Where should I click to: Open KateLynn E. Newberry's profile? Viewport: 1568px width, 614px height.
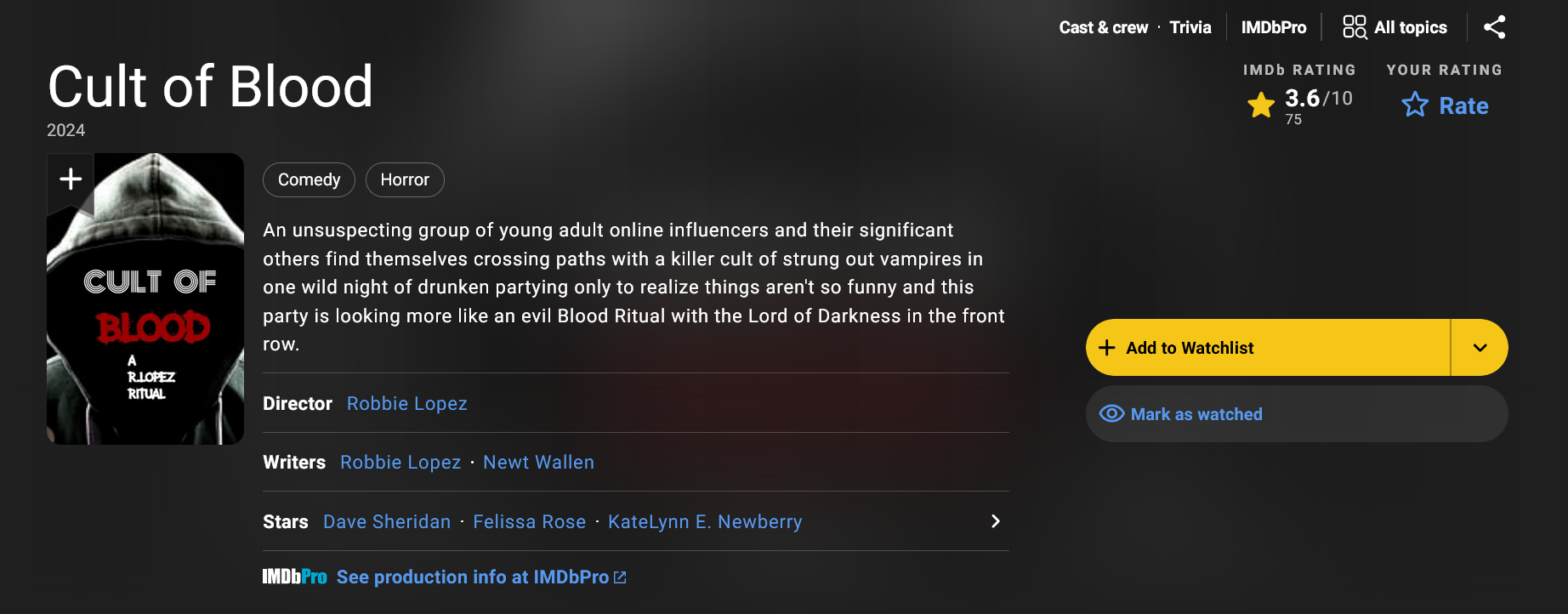tap(705, 522)
